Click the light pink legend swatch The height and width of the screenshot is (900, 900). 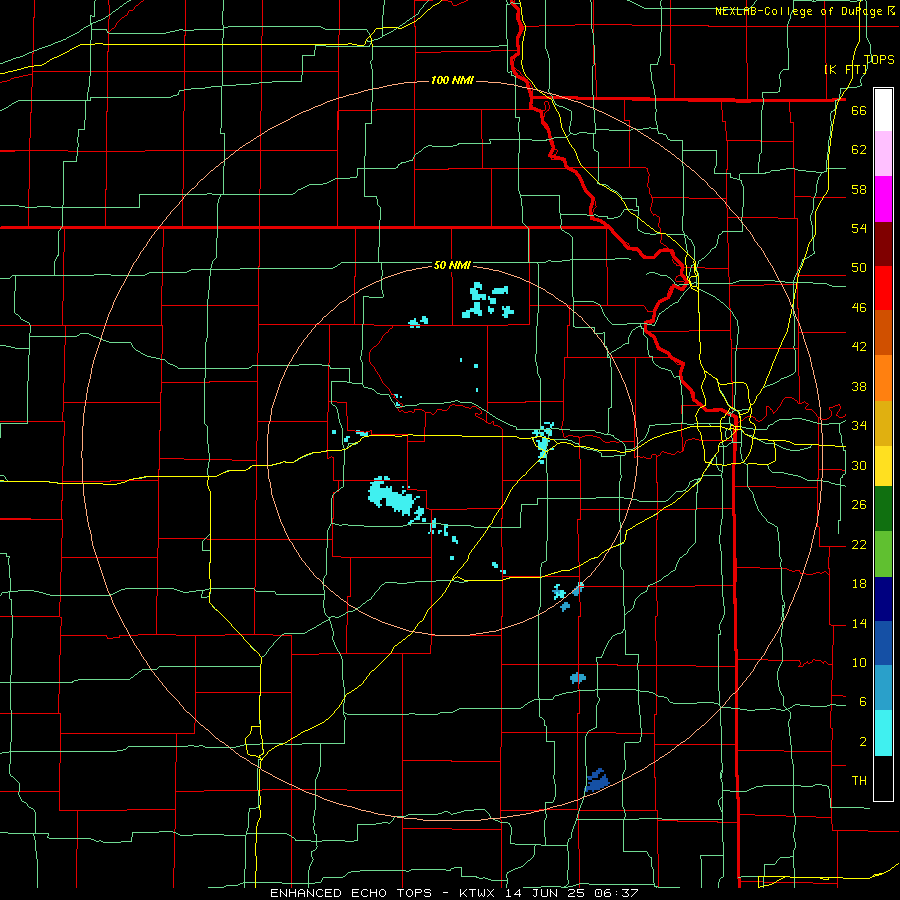click(883, 154)
